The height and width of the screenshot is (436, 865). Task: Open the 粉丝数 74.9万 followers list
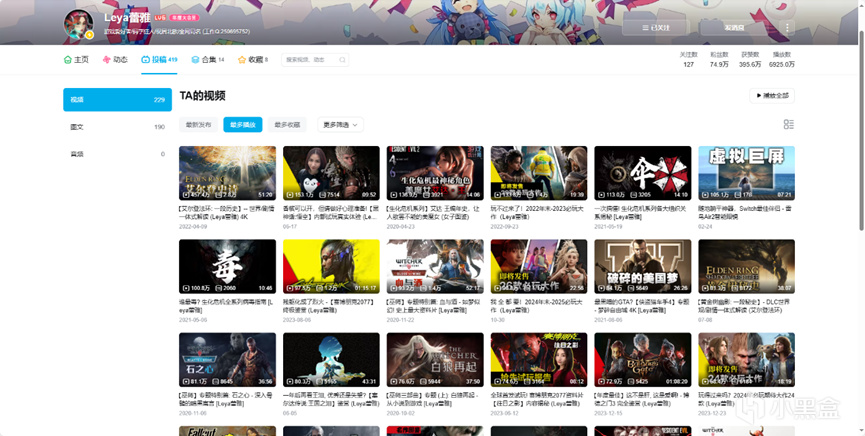[719, 60]
